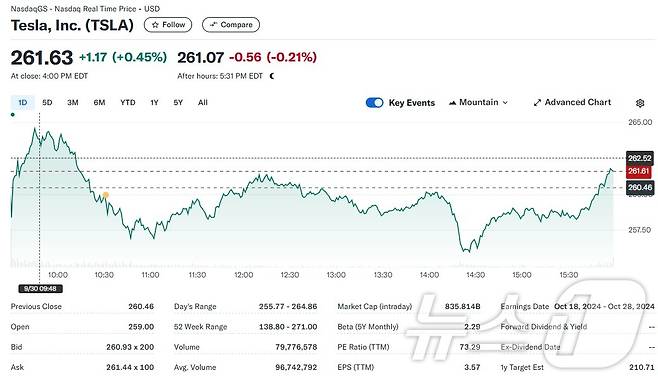Click the Day's Range value 255.77 - 264.86
The width and height of the screenshot is (658, 380).
click(288, 306)
